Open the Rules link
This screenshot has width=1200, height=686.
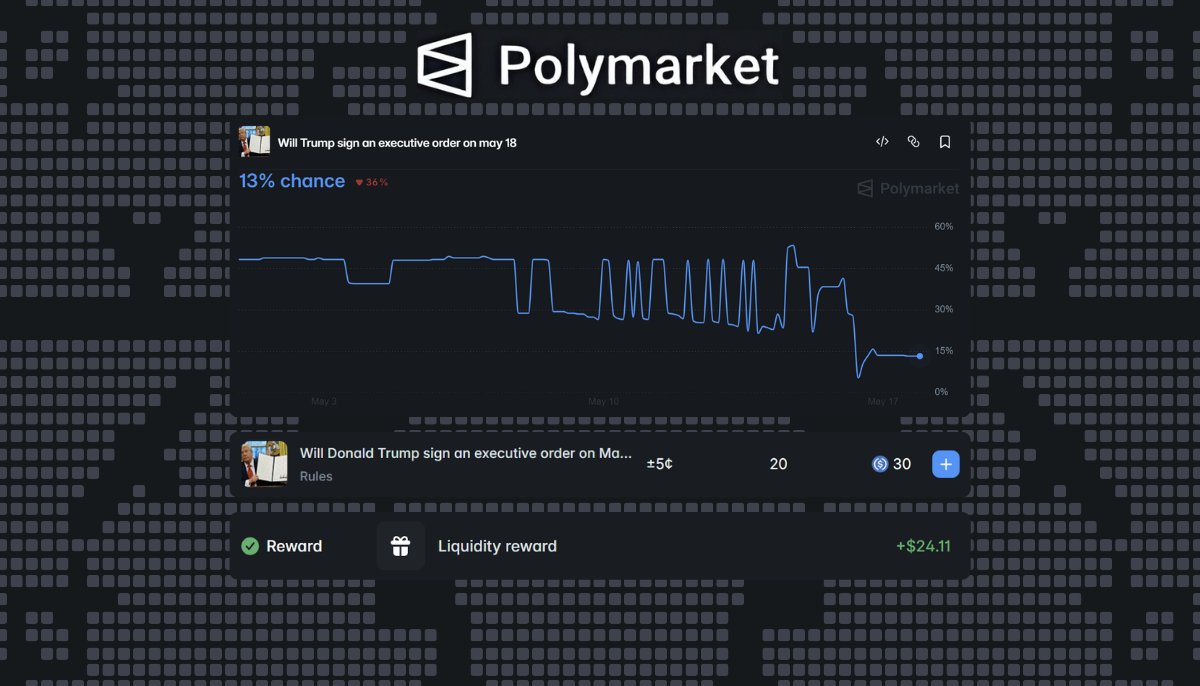point(316,476)
